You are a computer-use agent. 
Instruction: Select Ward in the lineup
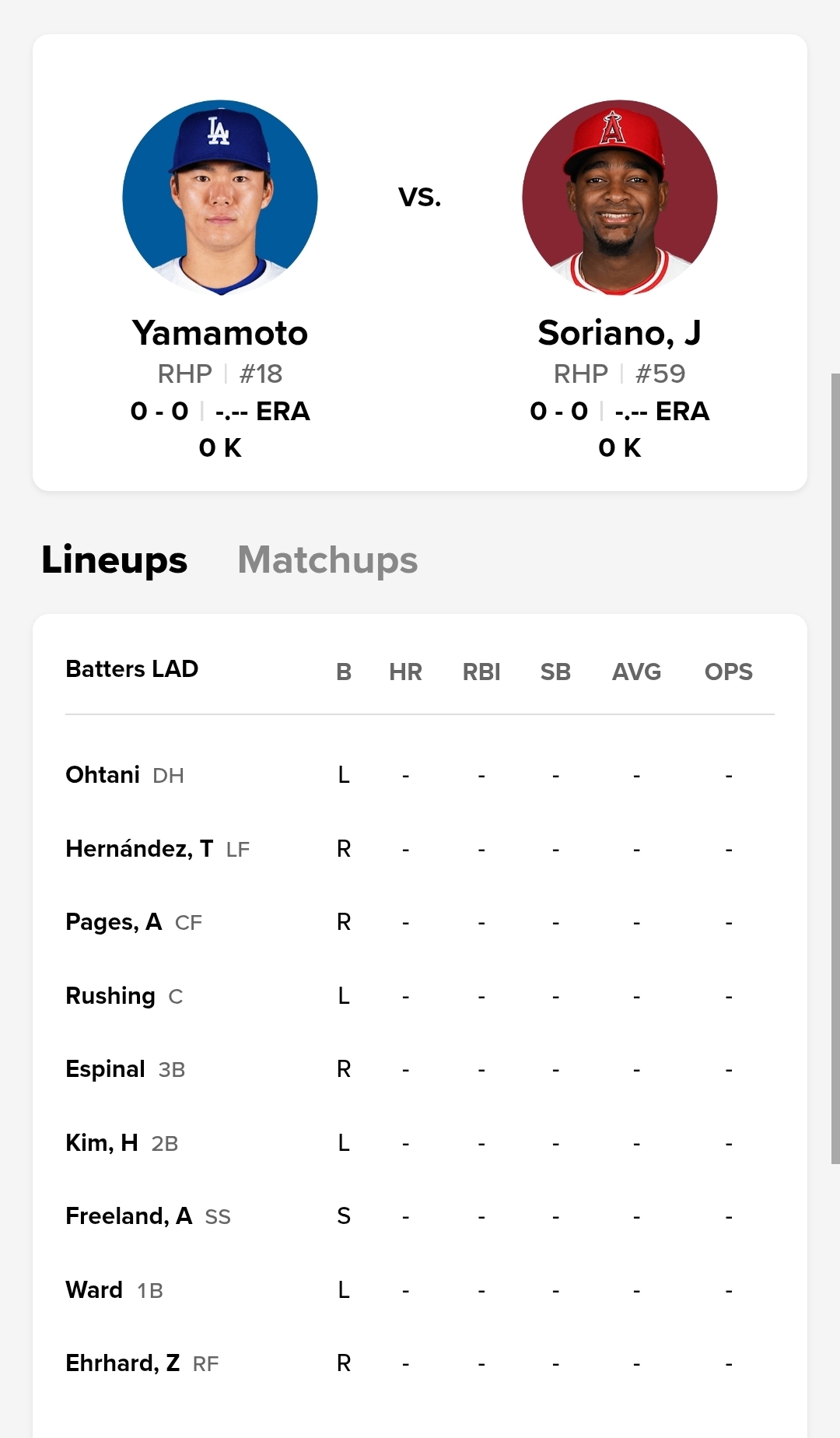[x=94, y=1290]
